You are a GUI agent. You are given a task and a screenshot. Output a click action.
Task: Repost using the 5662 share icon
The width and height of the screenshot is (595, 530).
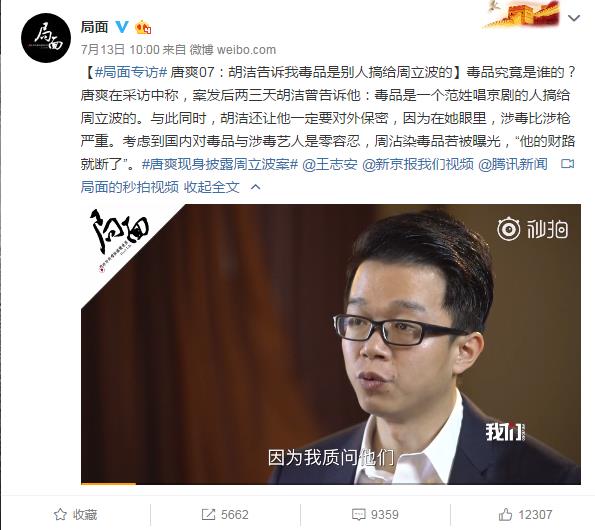[225, 515]
